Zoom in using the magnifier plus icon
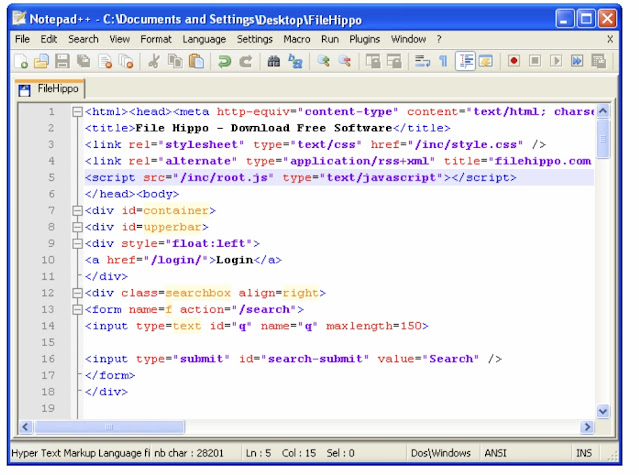Screen dimensions: 639x475 point(324,62)
